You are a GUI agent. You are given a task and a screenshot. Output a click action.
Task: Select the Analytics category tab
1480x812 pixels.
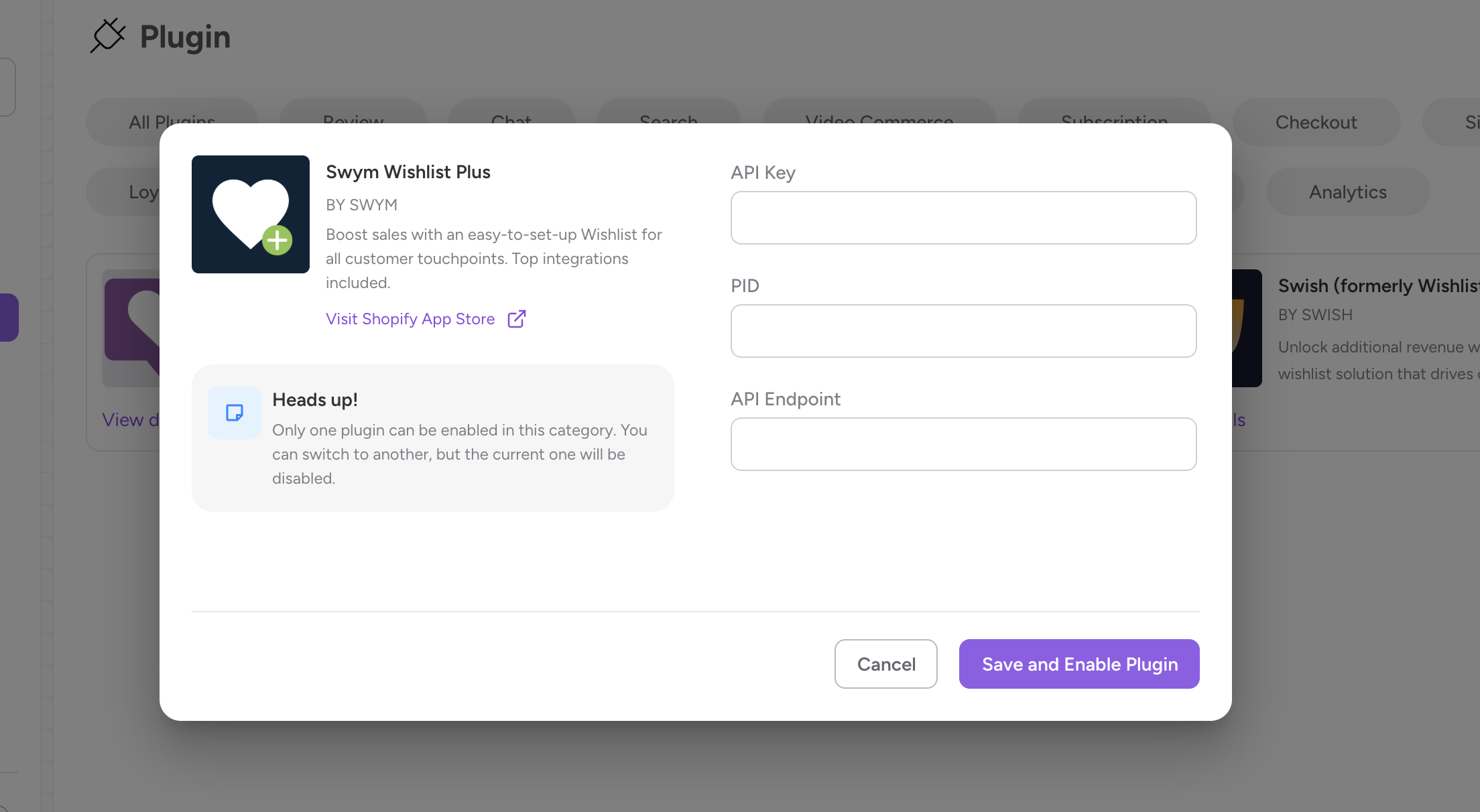(x=1347, y=192)
